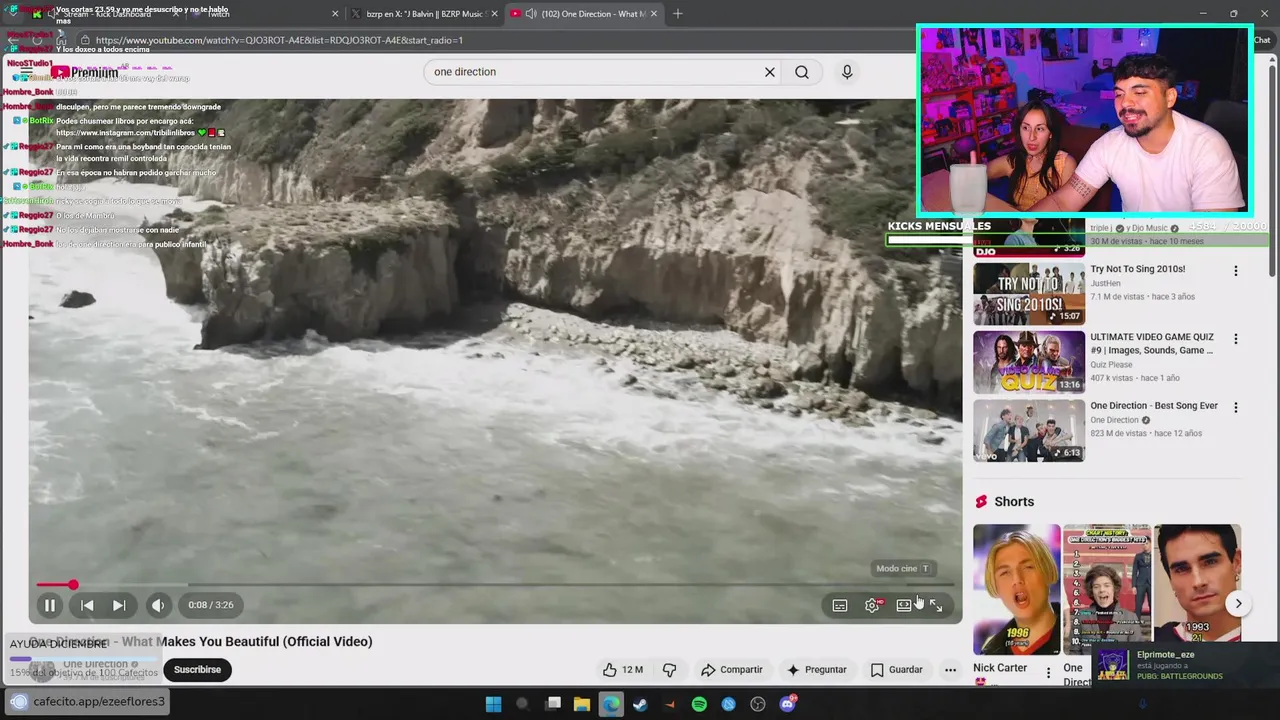Close the bzrp en X tab

495,14
